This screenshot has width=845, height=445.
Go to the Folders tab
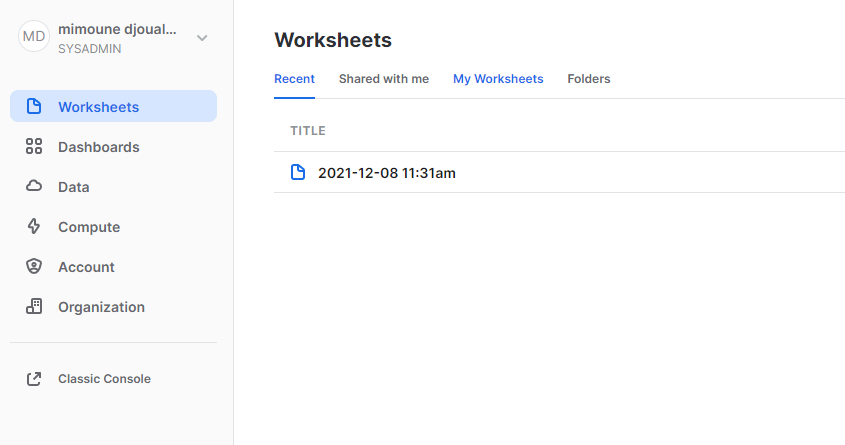588,79
